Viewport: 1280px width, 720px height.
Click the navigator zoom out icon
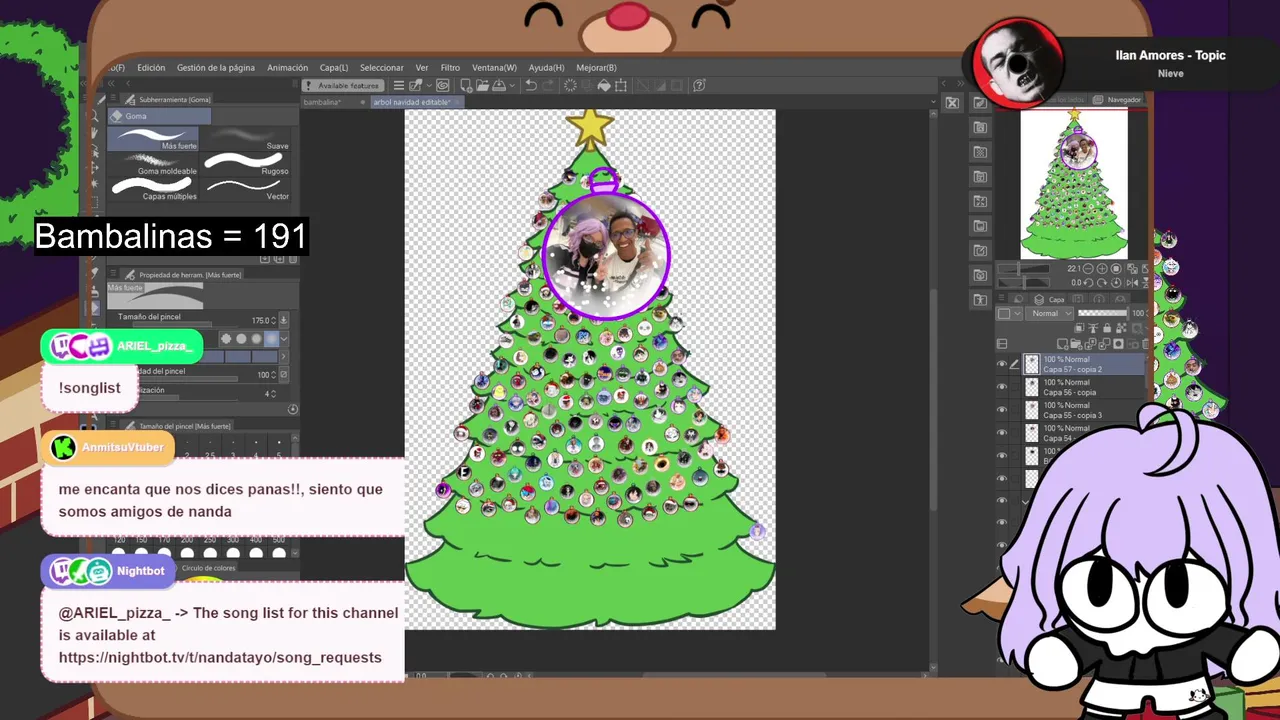pos(1087,269)
